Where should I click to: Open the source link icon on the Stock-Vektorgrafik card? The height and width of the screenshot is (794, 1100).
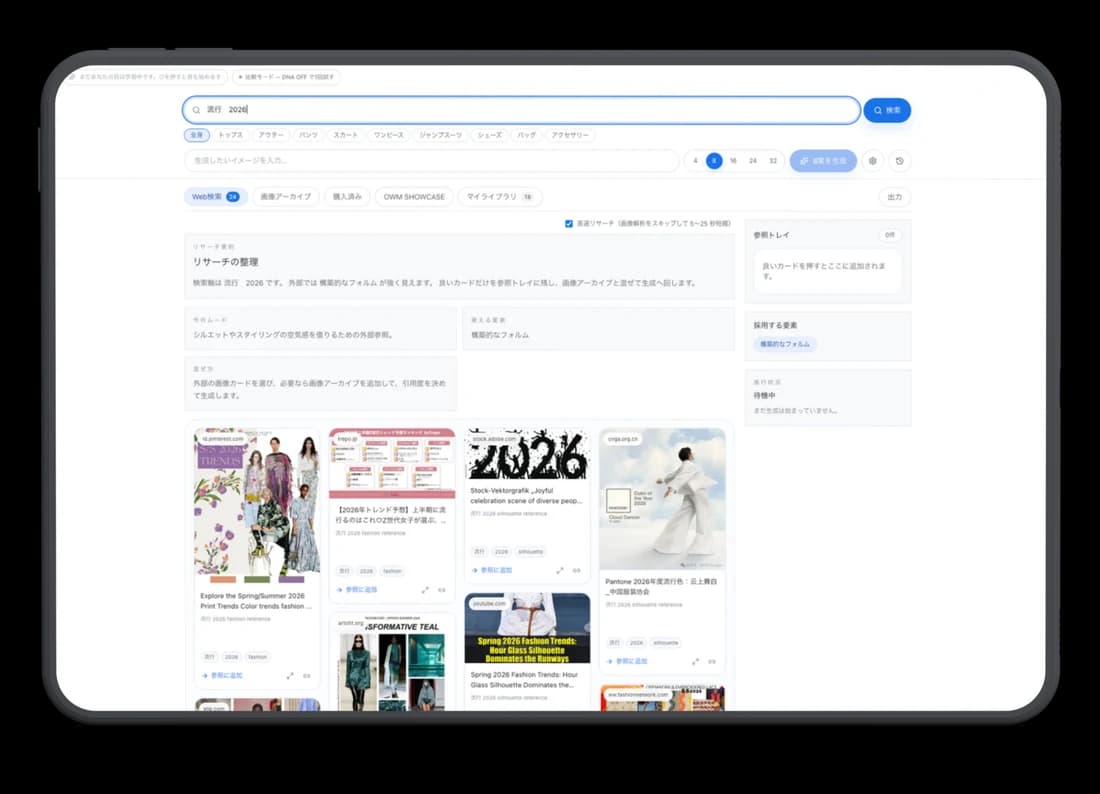[577, 570]
